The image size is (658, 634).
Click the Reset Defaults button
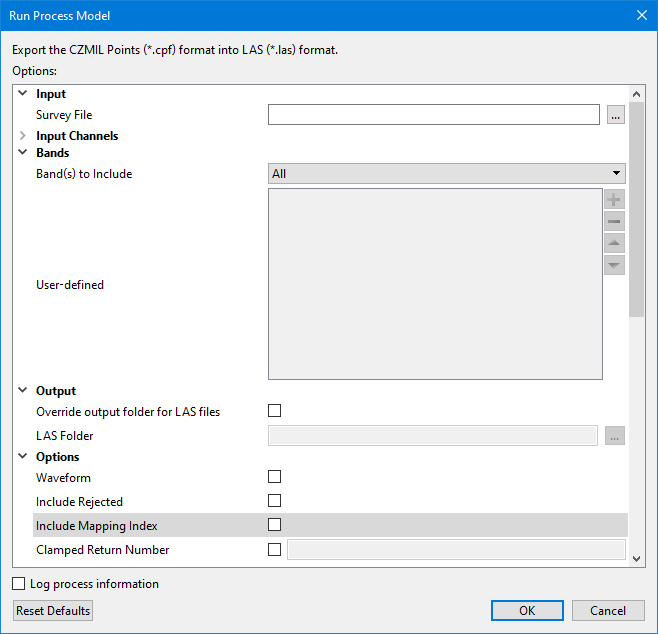pos(53,611)
